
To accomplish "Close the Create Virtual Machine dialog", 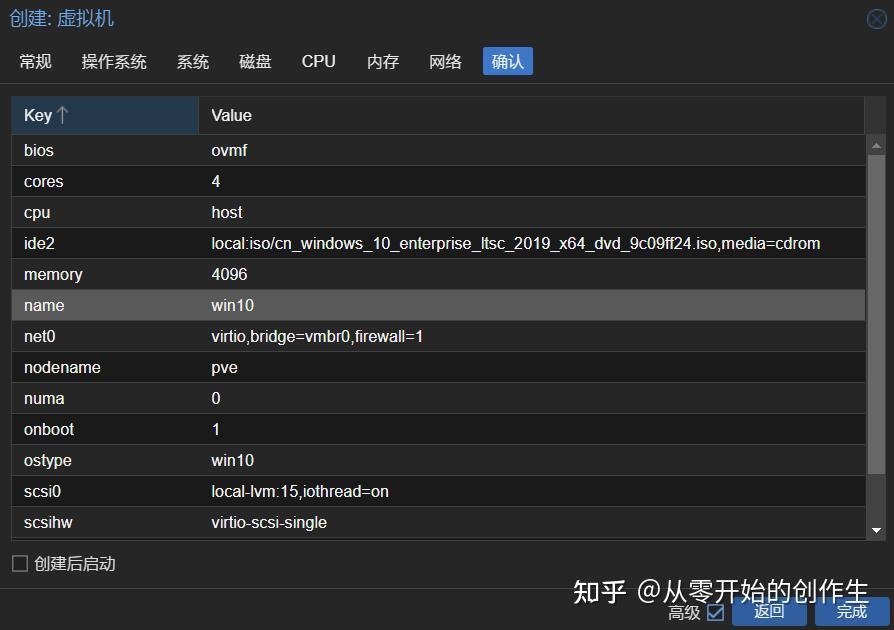I will [x=876, y=19].
